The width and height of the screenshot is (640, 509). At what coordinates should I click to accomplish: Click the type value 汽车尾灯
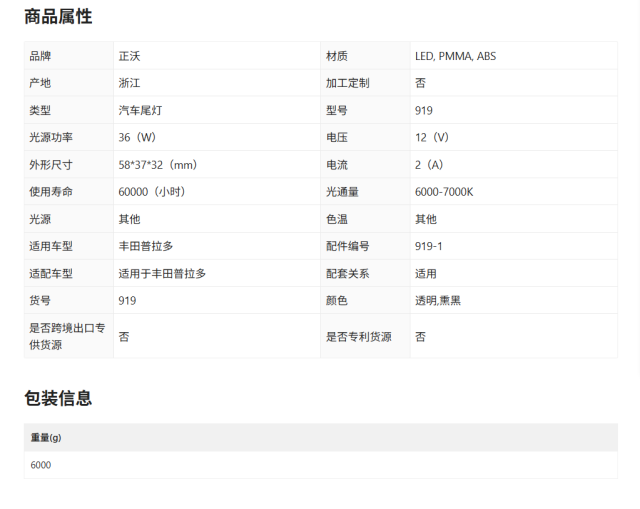(x=140, y=110)
